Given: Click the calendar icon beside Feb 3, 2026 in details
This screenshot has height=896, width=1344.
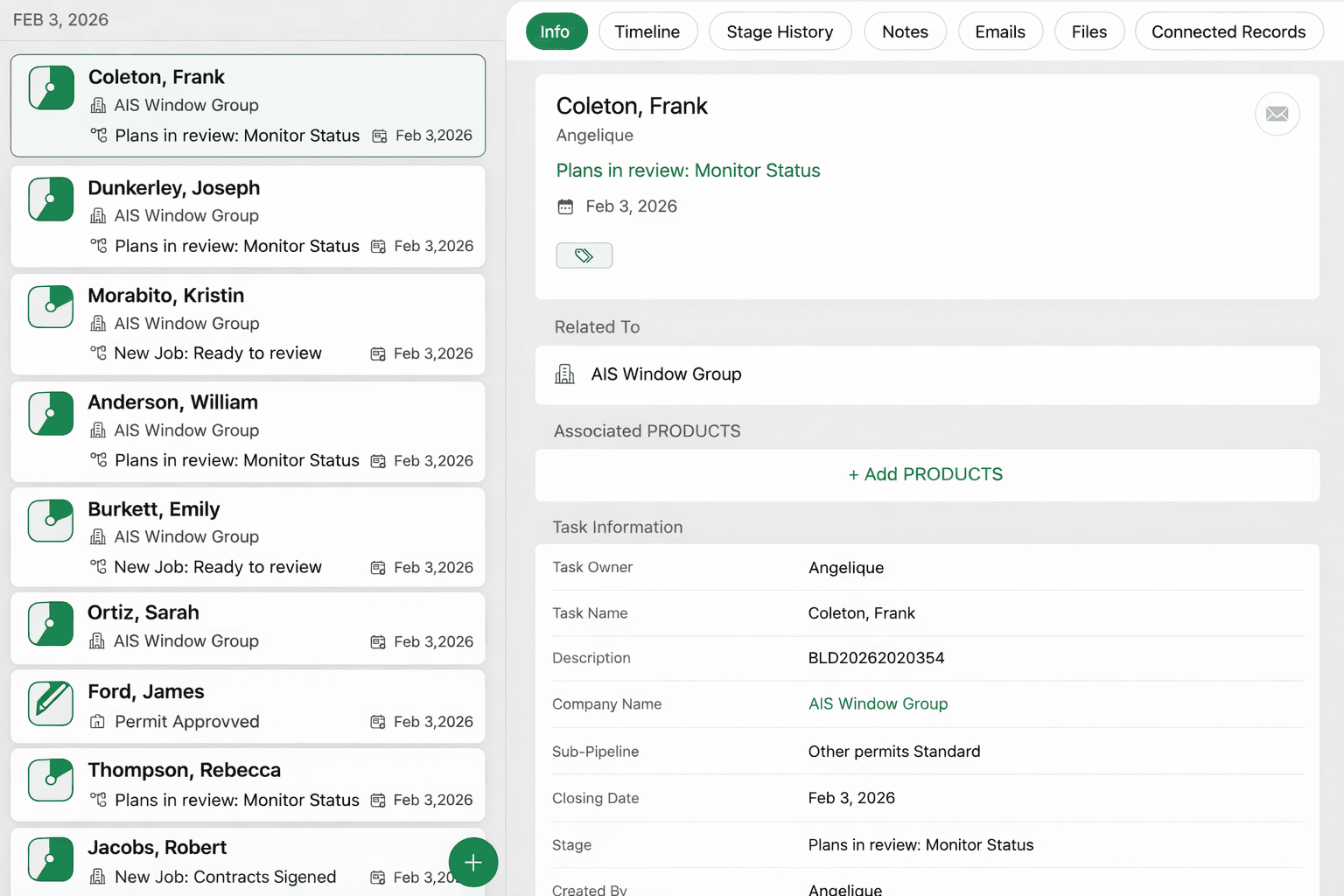Looking at the screenshot, I should click(566, 206).
